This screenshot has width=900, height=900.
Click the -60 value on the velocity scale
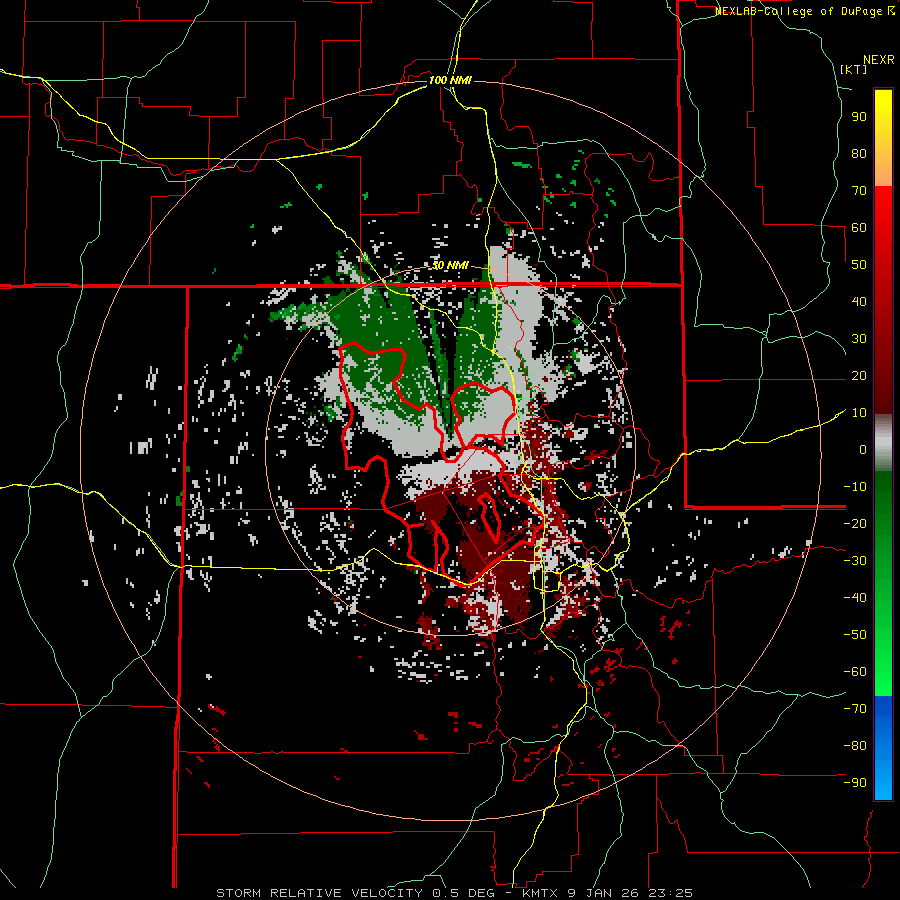point(855,672)
